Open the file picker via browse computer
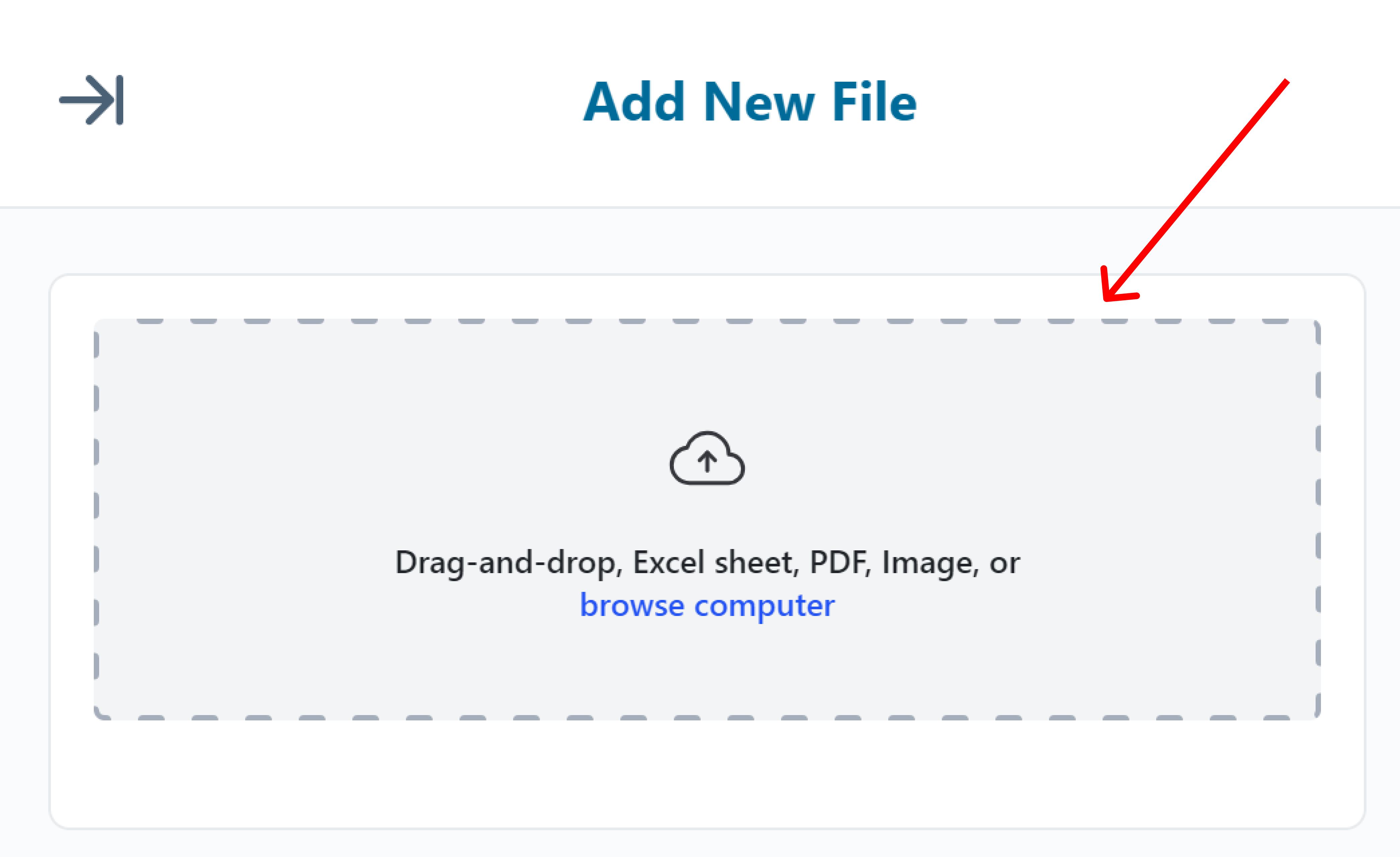 point(707,605)
